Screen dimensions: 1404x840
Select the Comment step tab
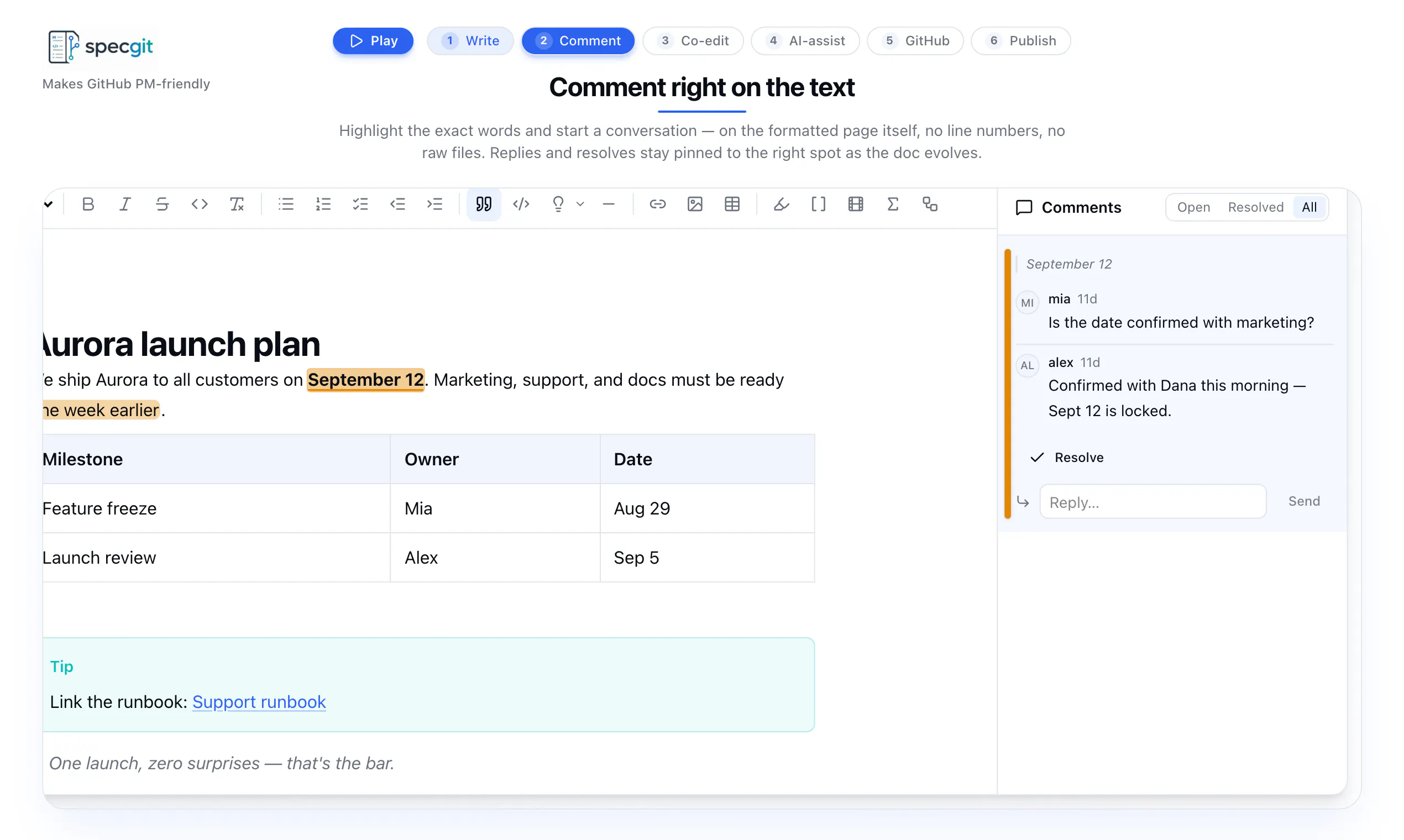click(578, 41)
